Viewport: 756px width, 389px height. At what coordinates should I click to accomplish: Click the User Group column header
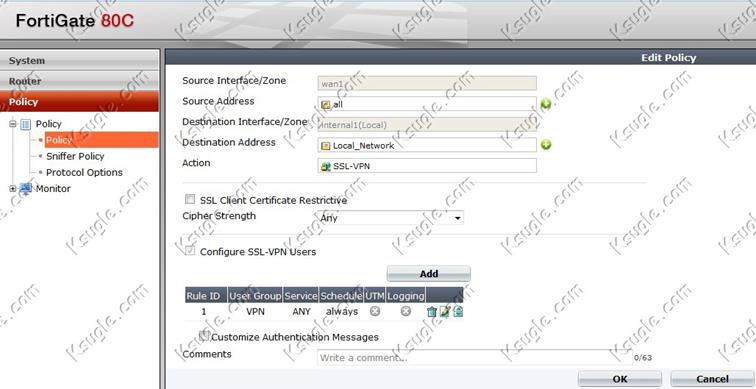[x=255, y=295]
